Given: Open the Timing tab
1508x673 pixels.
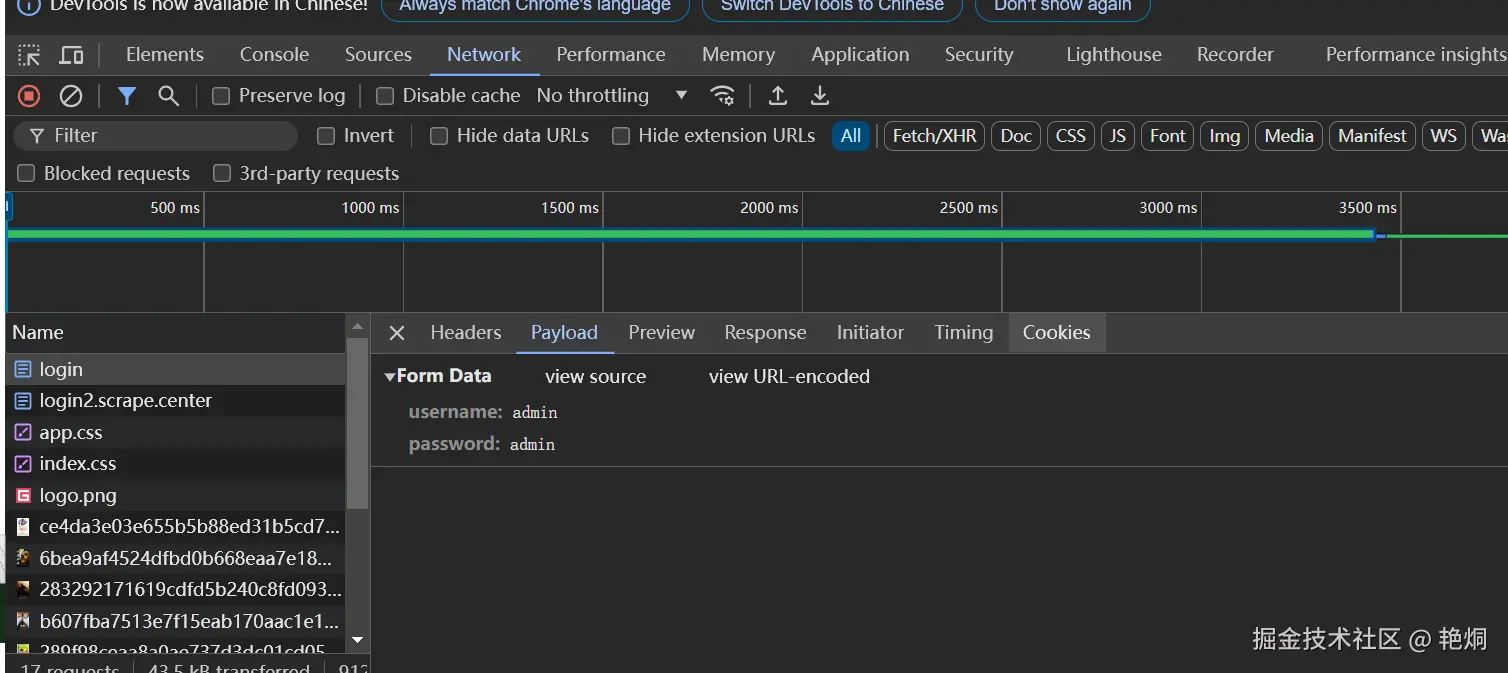Looking at the screenshot, I should 963,333.
